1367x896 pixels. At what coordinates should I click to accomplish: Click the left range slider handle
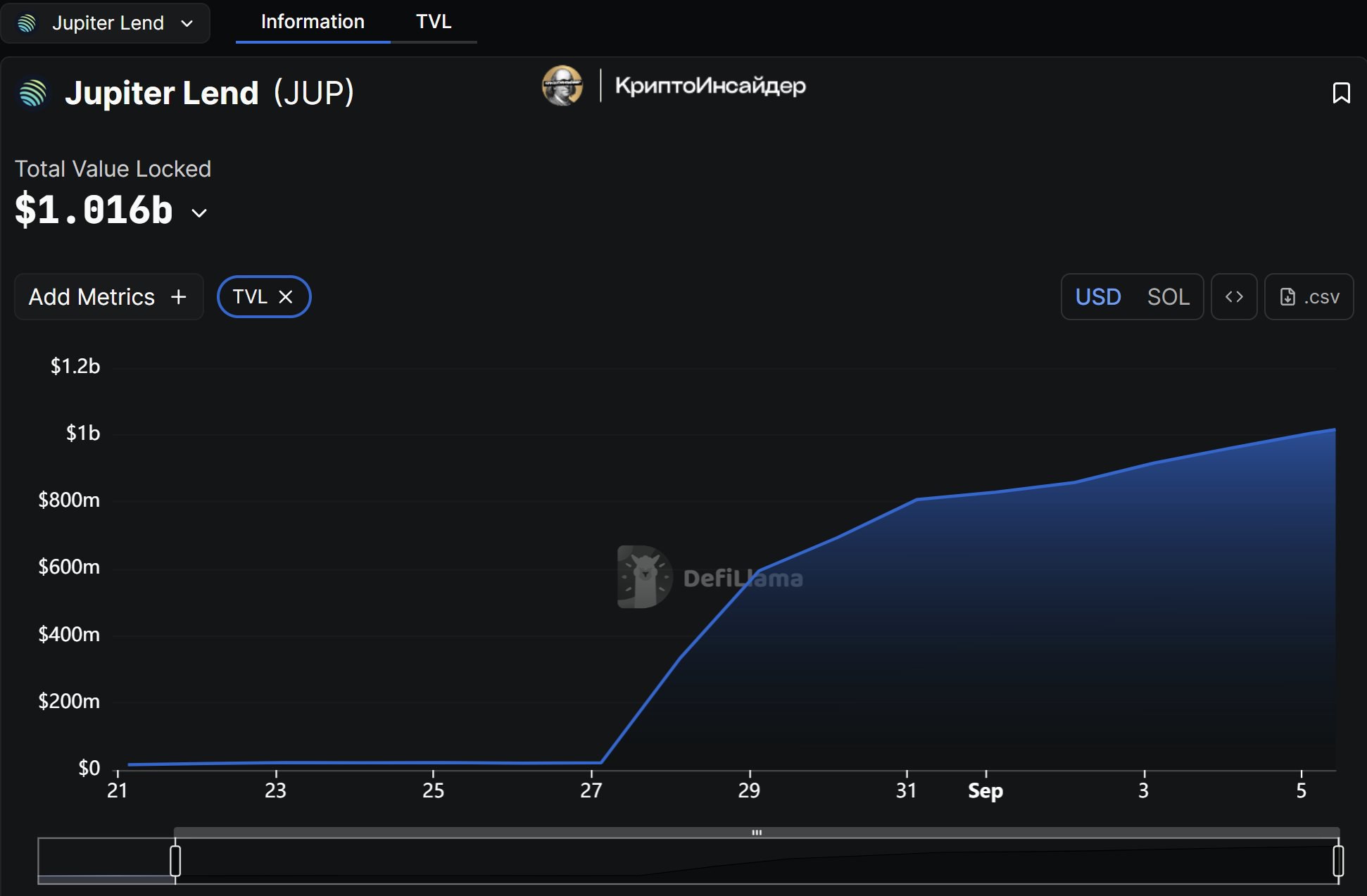(x=175, y=861)
